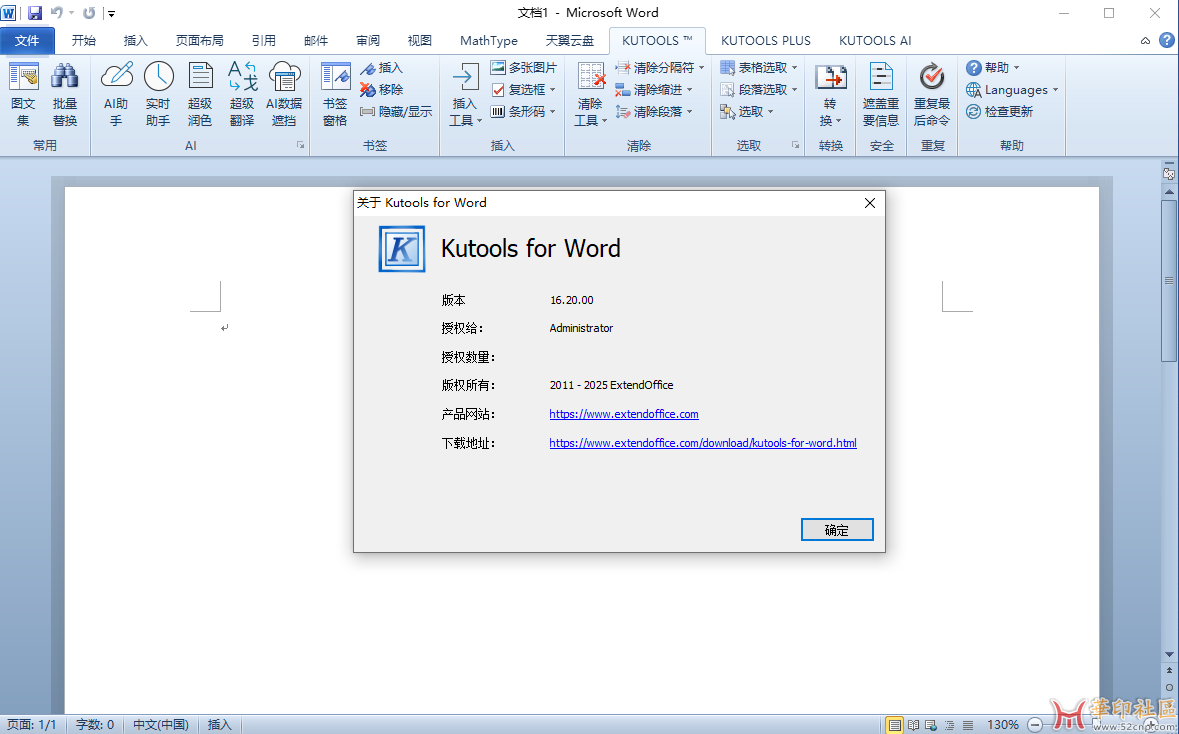The image size is (1179, 734).
Task: Click the 页面: 1/1 page indicator
Action: coord(32,725)
